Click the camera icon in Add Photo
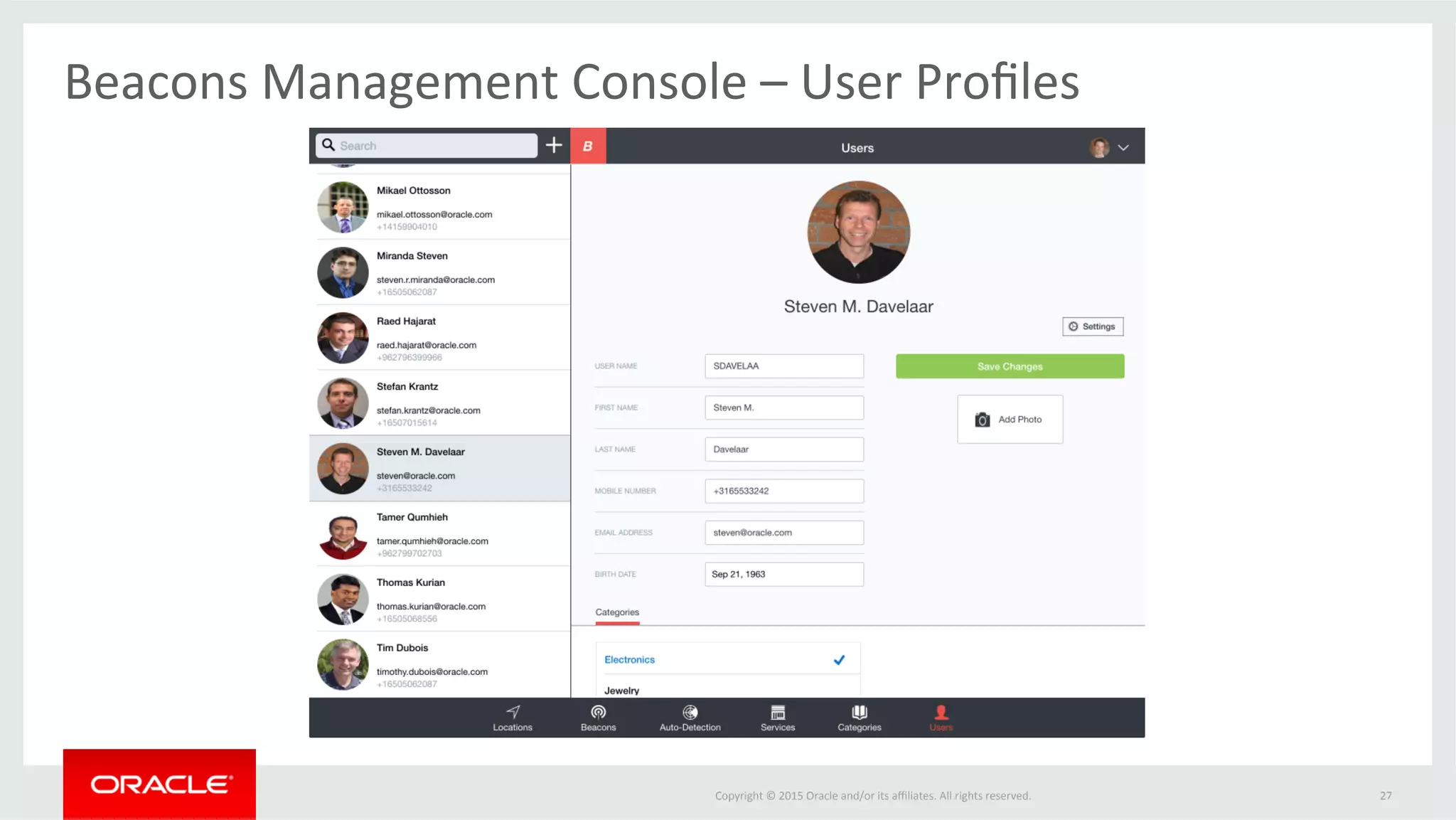Image resolution: width=1456 pixels, height=820 pixels. click(982, 420)
